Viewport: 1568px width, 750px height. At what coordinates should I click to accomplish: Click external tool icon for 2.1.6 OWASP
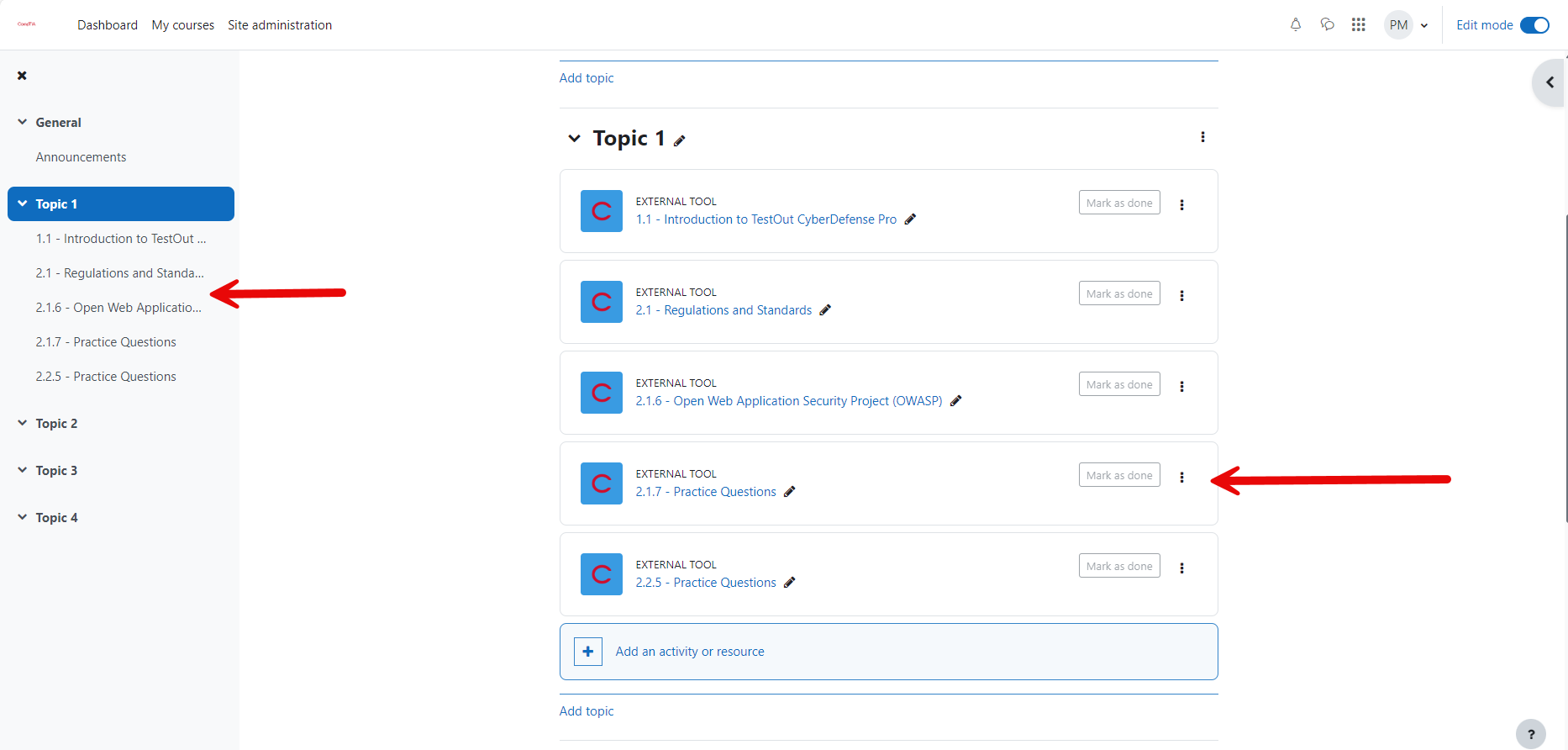point(602,393)
